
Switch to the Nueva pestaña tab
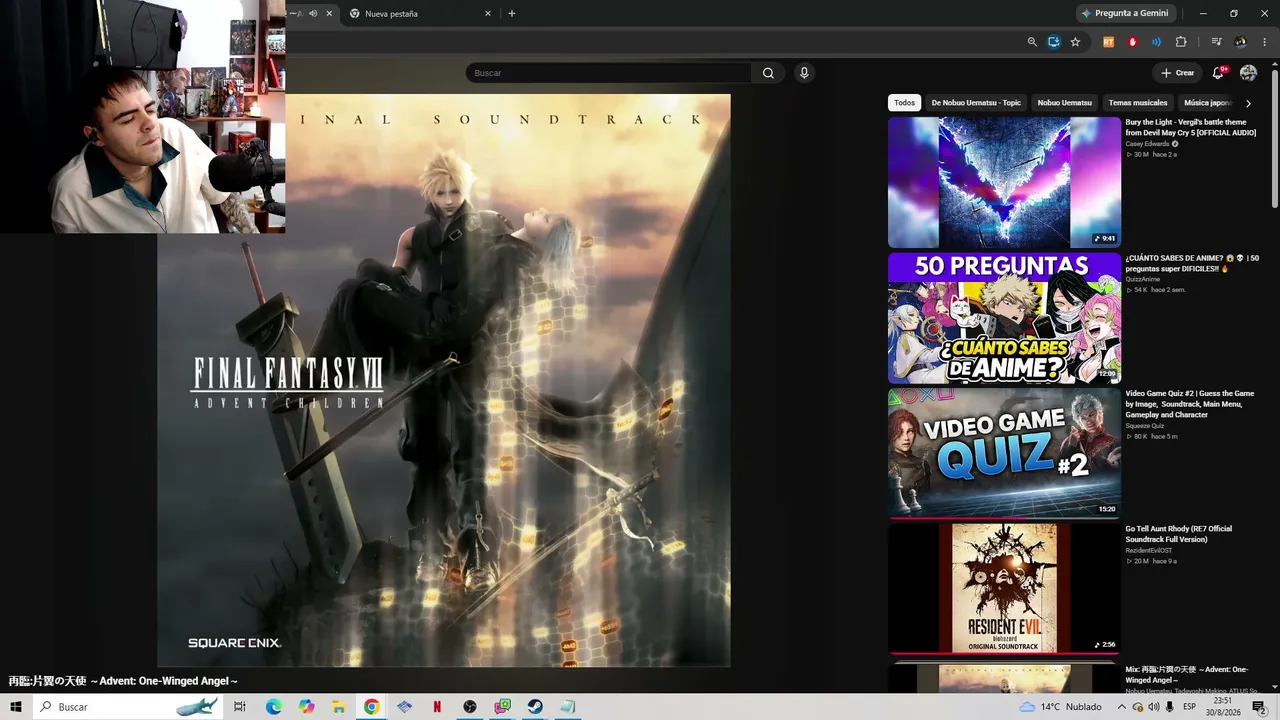click(x=420, y=14)
